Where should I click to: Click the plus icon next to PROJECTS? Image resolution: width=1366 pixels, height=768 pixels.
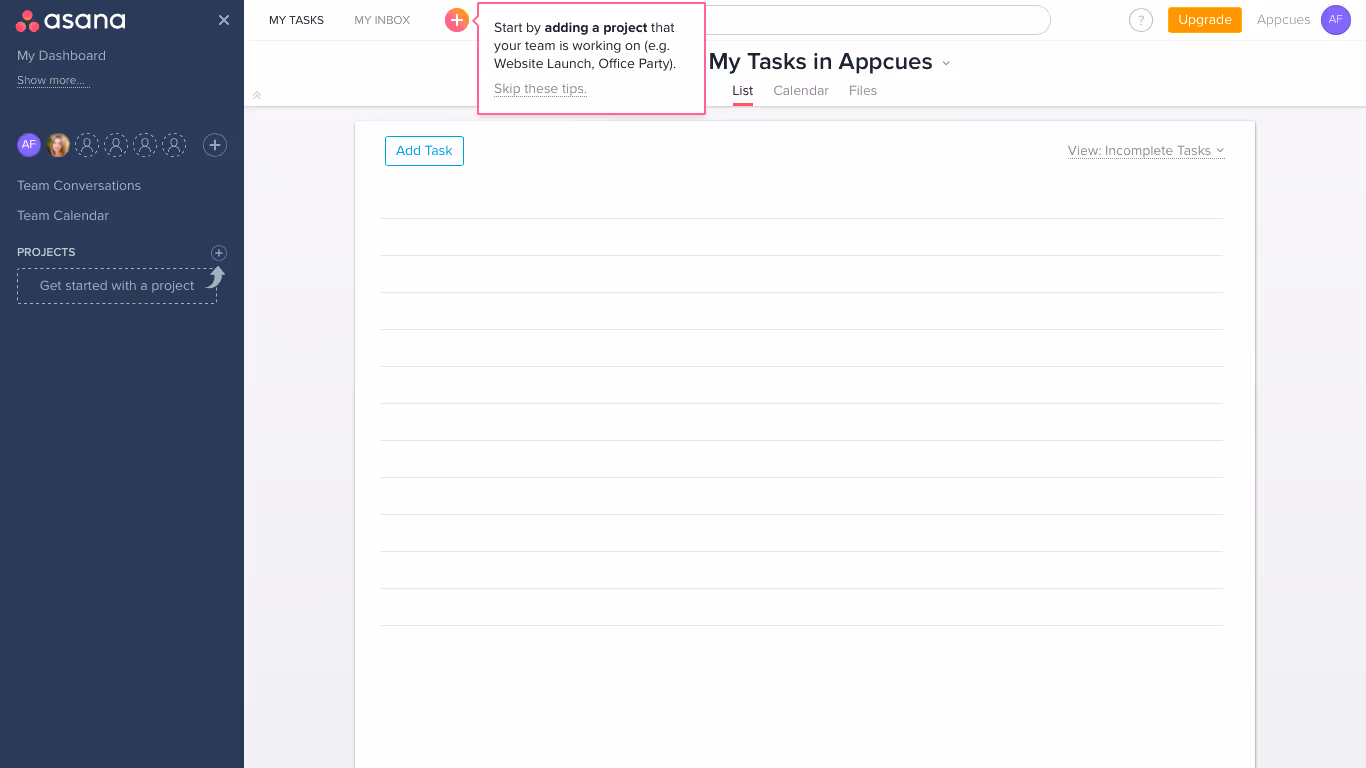(x=219, y=253)
